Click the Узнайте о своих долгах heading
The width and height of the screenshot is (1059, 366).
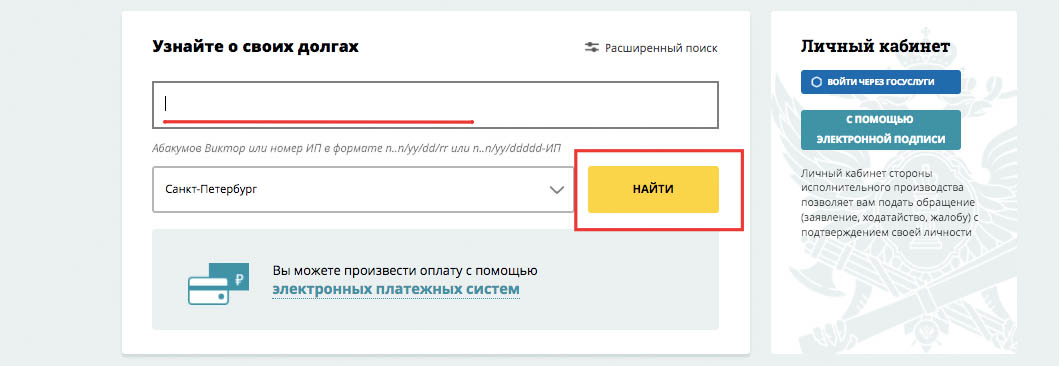(256, 47)
